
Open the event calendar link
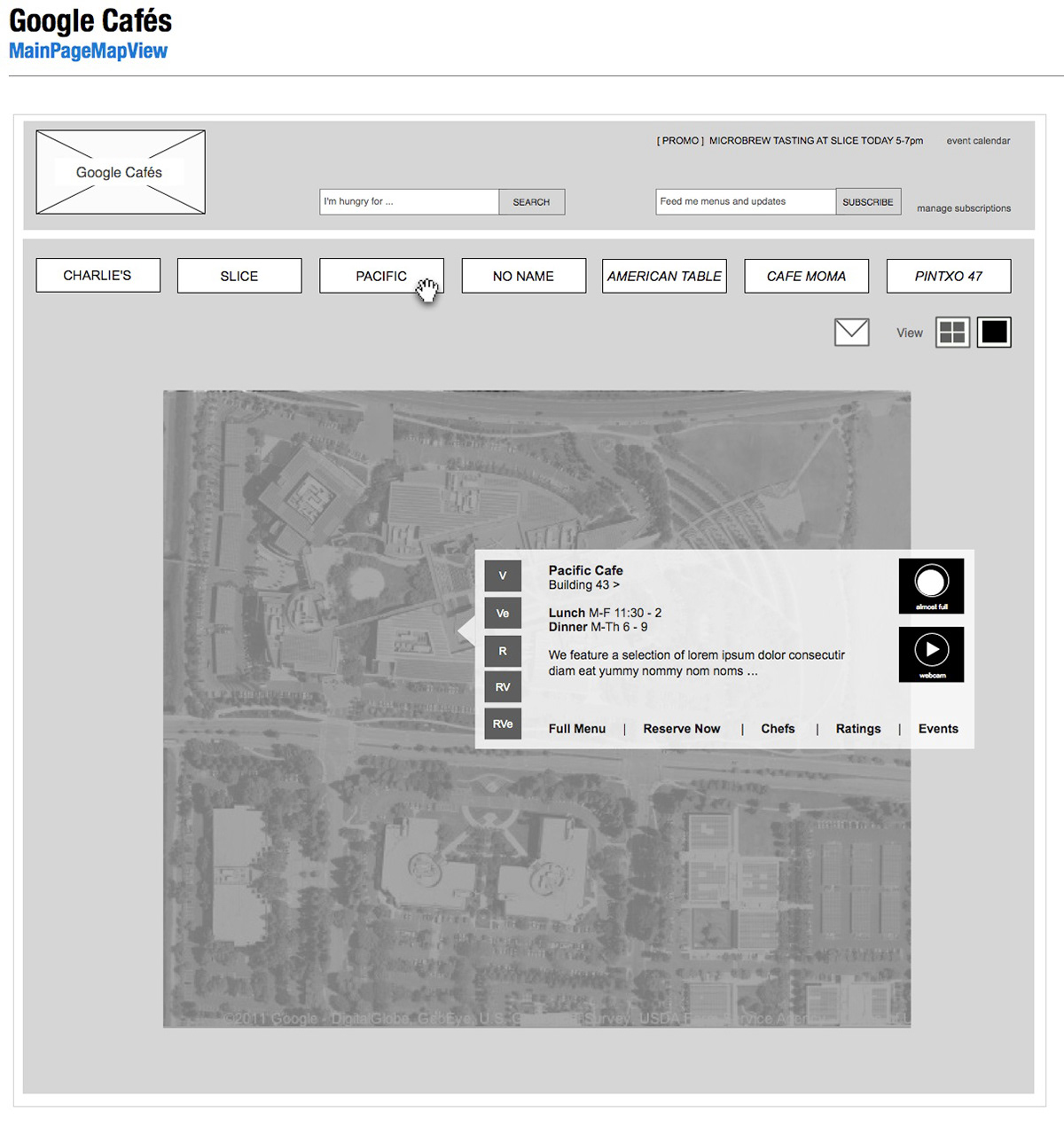pyautogui.click(x=978, y=141)
